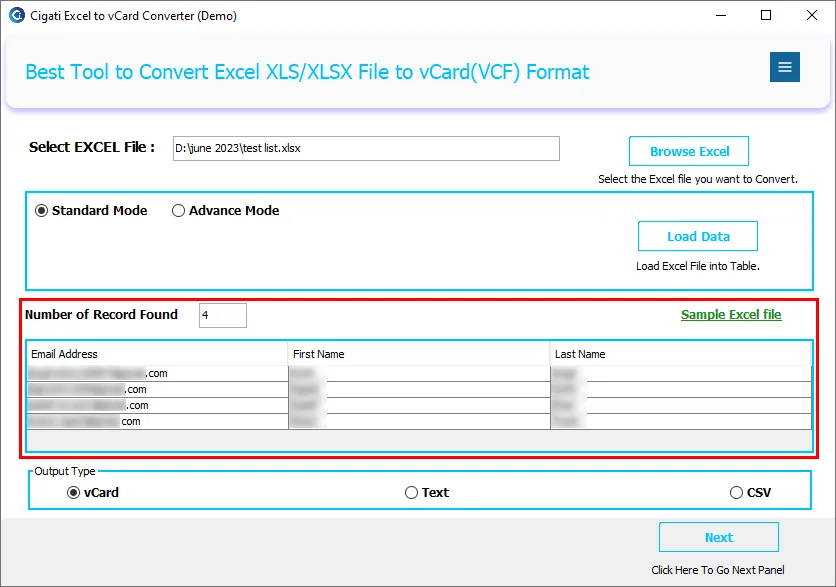Go to next panel with Next button

(719, 537)
